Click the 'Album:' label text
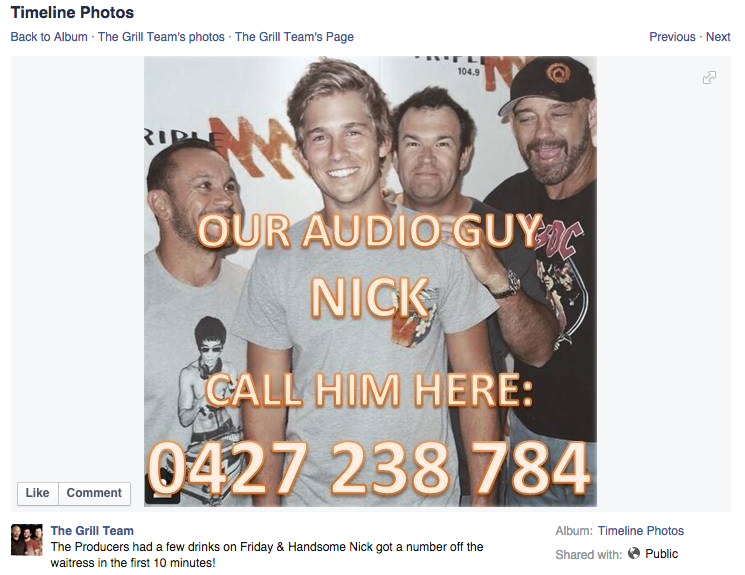Screen dimensions: 745x575 tap(574, 530)
